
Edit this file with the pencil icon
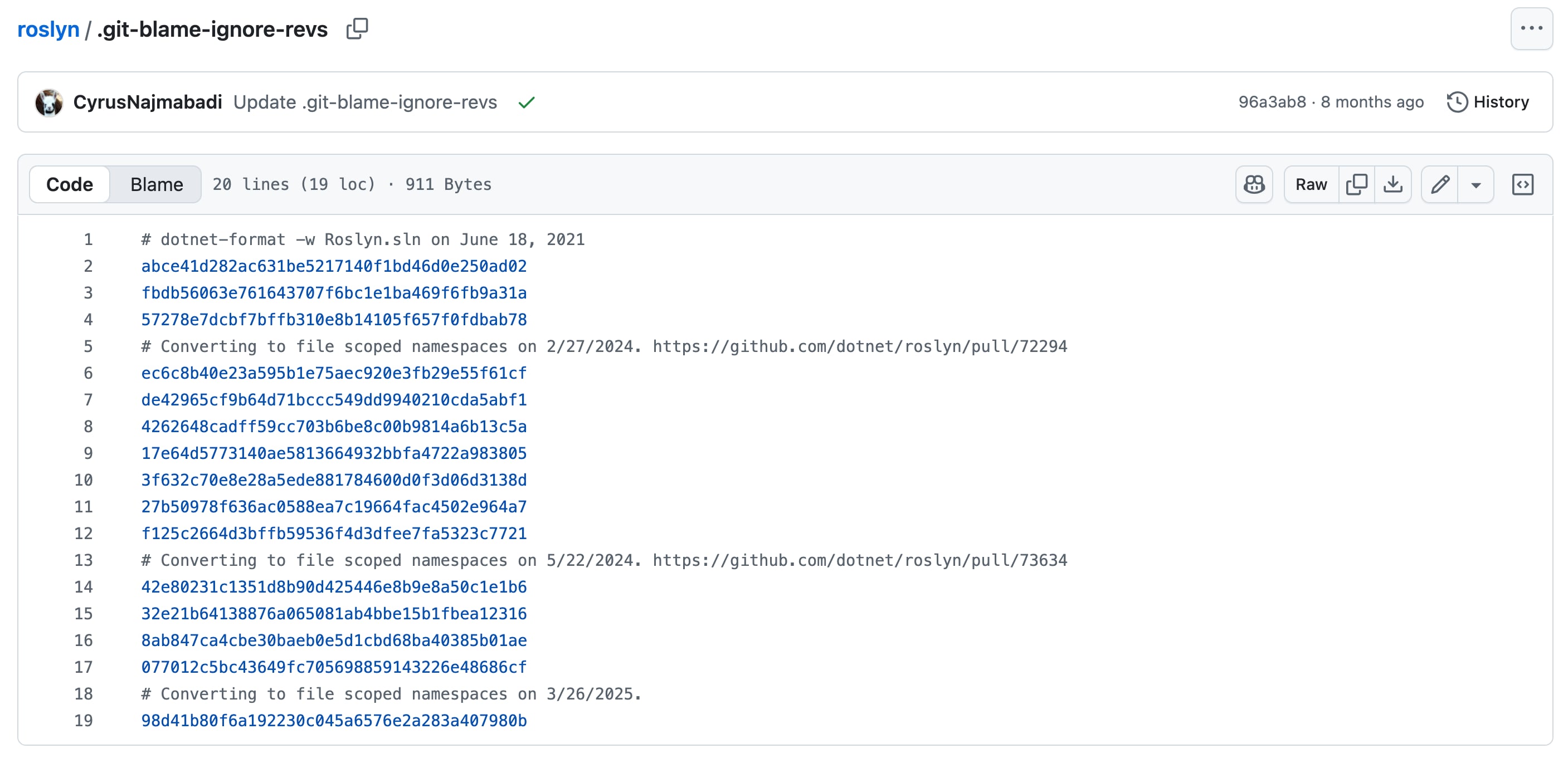1440,184
